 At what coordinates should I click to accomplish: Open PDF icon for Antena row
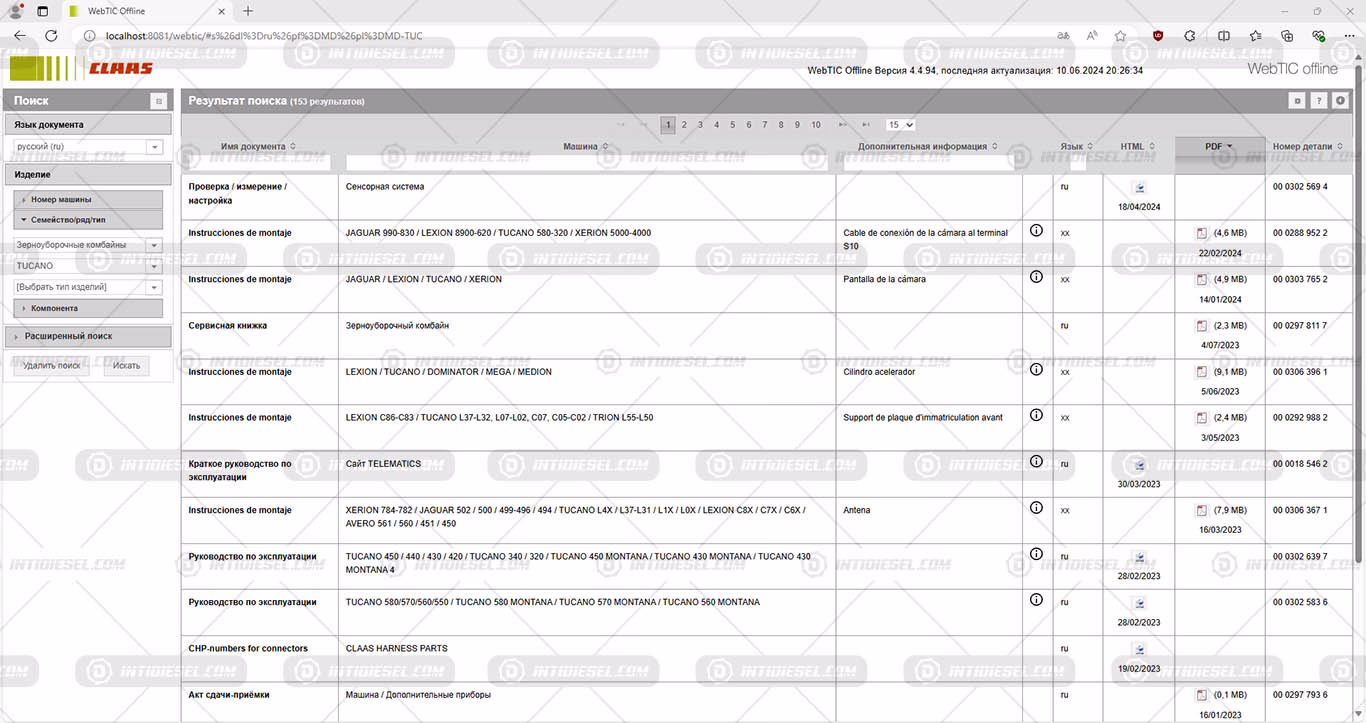click(1201, 511)
